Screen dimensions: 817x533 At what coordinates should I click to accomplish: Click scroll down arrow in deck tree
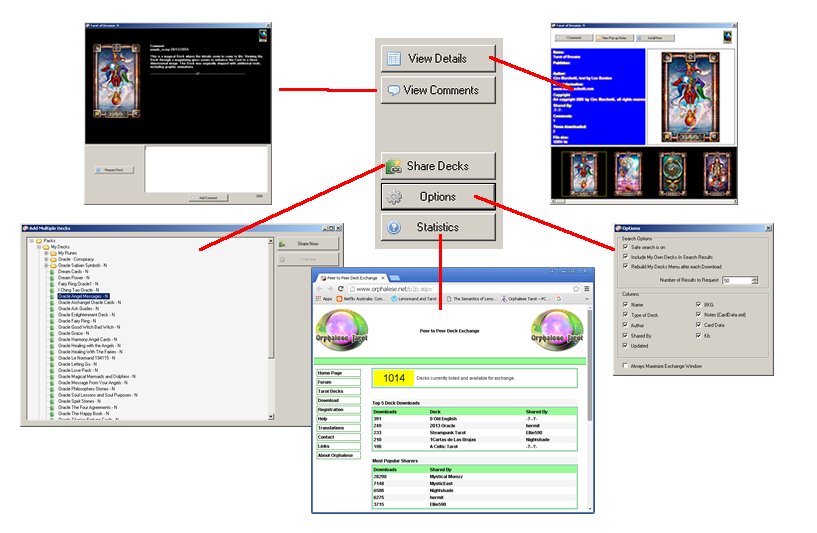click(270, 416)
